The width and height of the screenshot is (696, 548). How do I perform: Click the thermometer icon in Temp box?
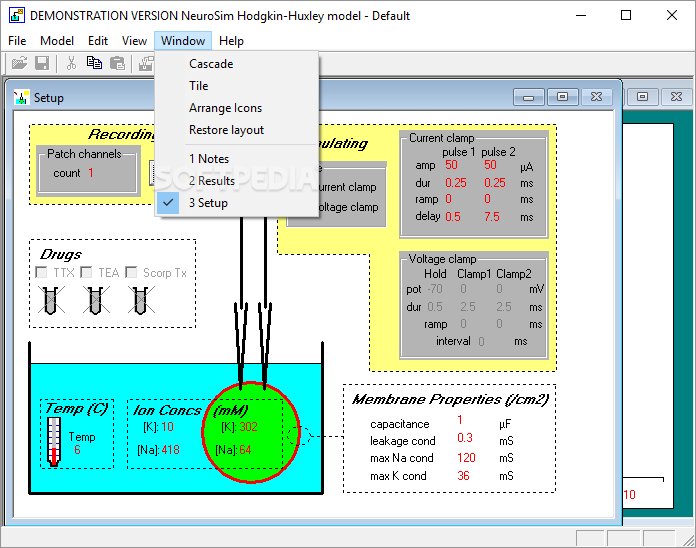pyautogui.click(x=54, y=442)
